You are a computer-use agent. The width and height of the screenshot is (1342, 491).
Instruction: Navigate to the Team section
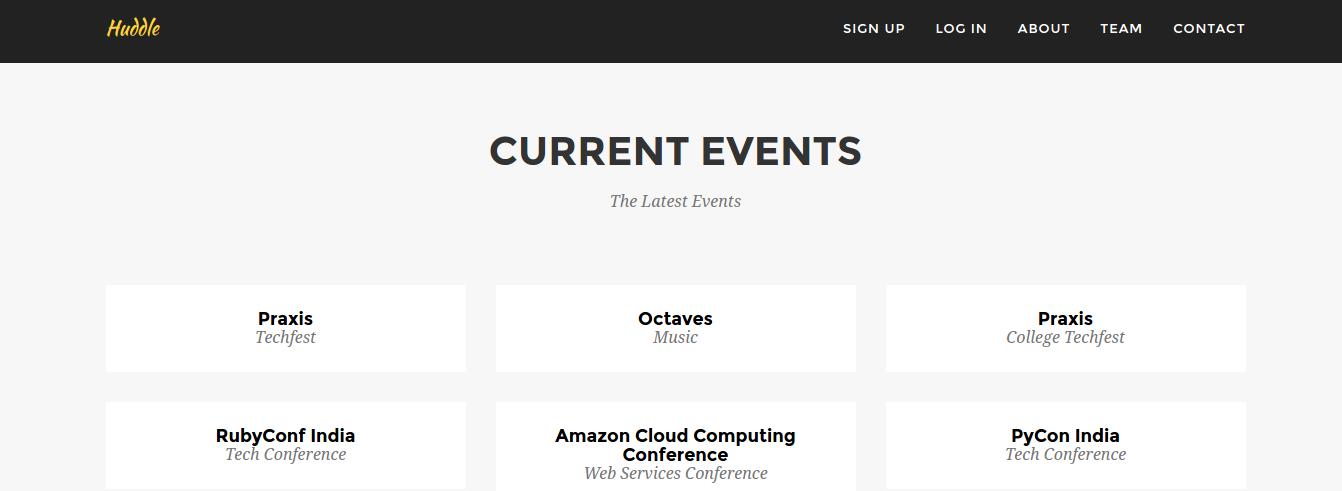point(1121,28)
